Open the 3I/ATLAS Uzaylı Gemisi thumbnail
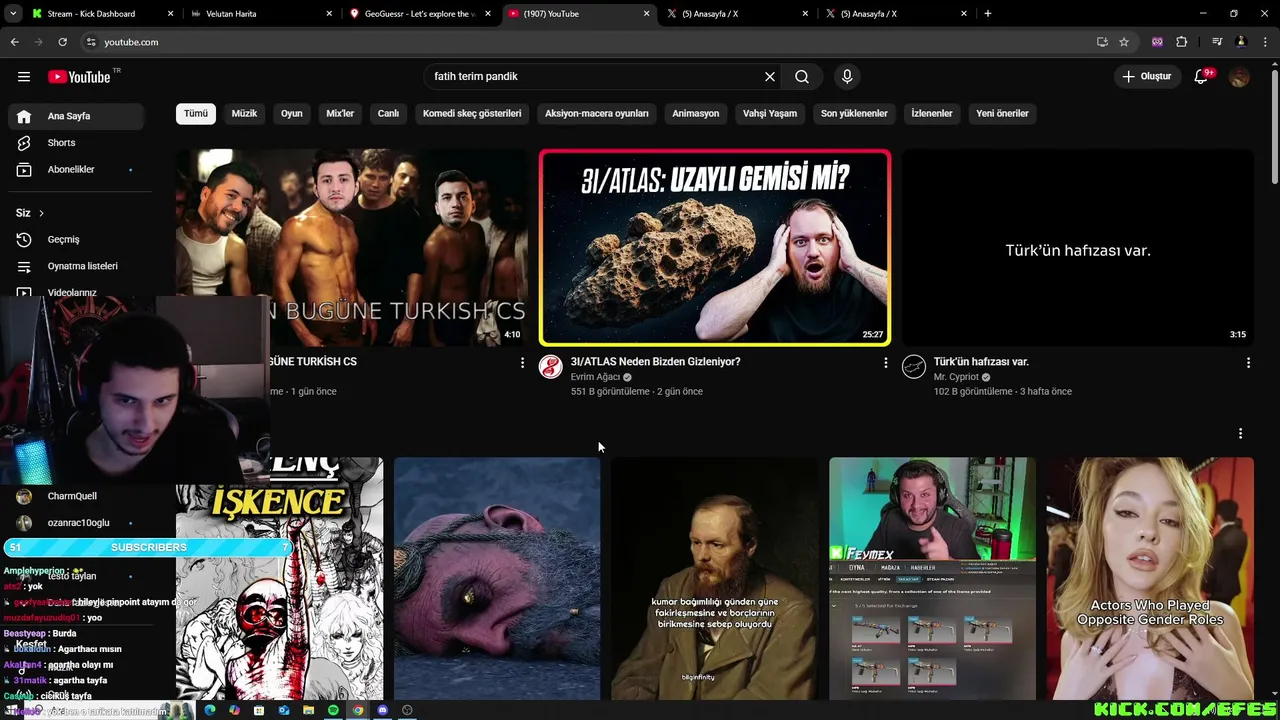Image resolution: width=1280 pixels, height=720 pixels. (715, 248)
